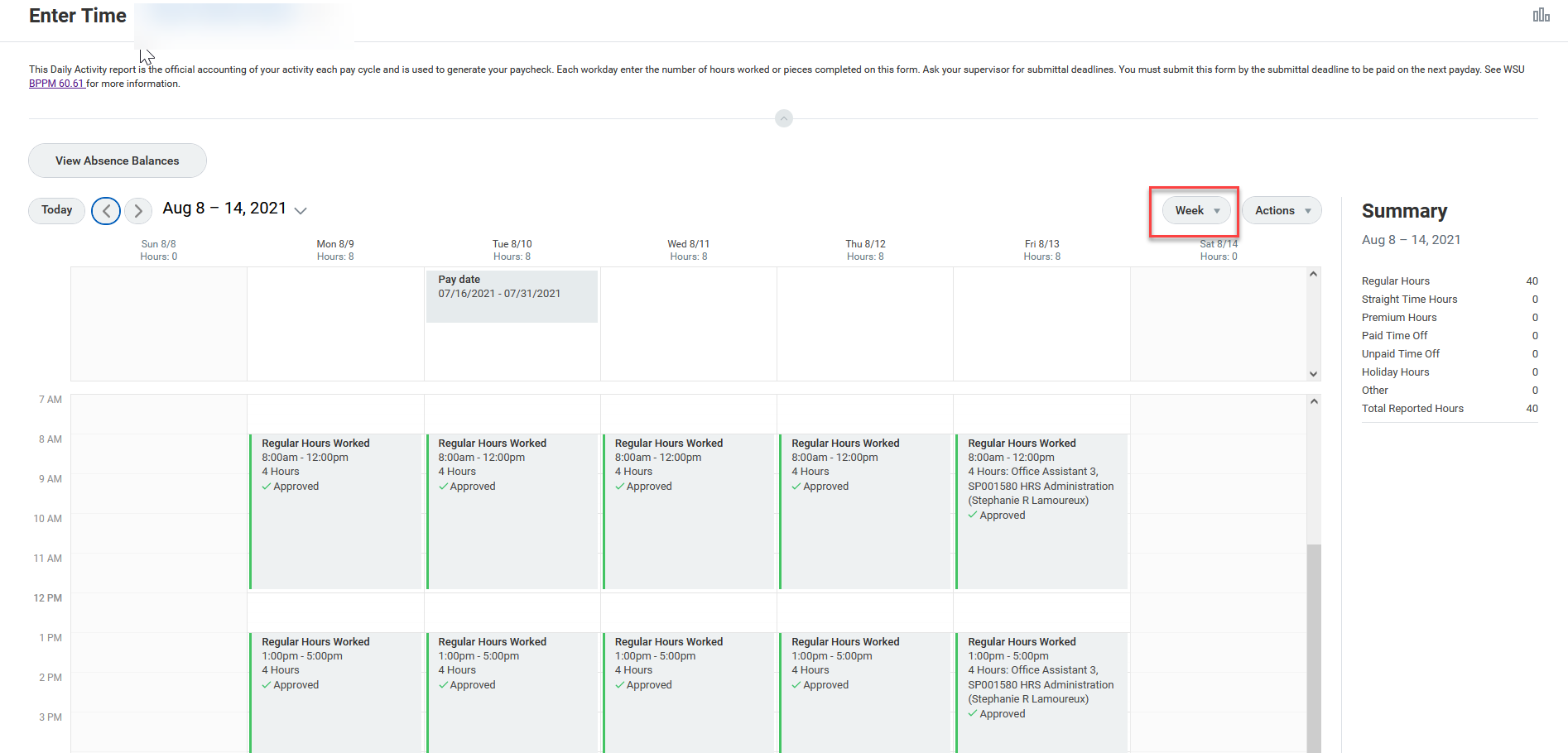This screenshot has height=753, width=1568.
Task: Click the Today button
Action: click(55, 210)
